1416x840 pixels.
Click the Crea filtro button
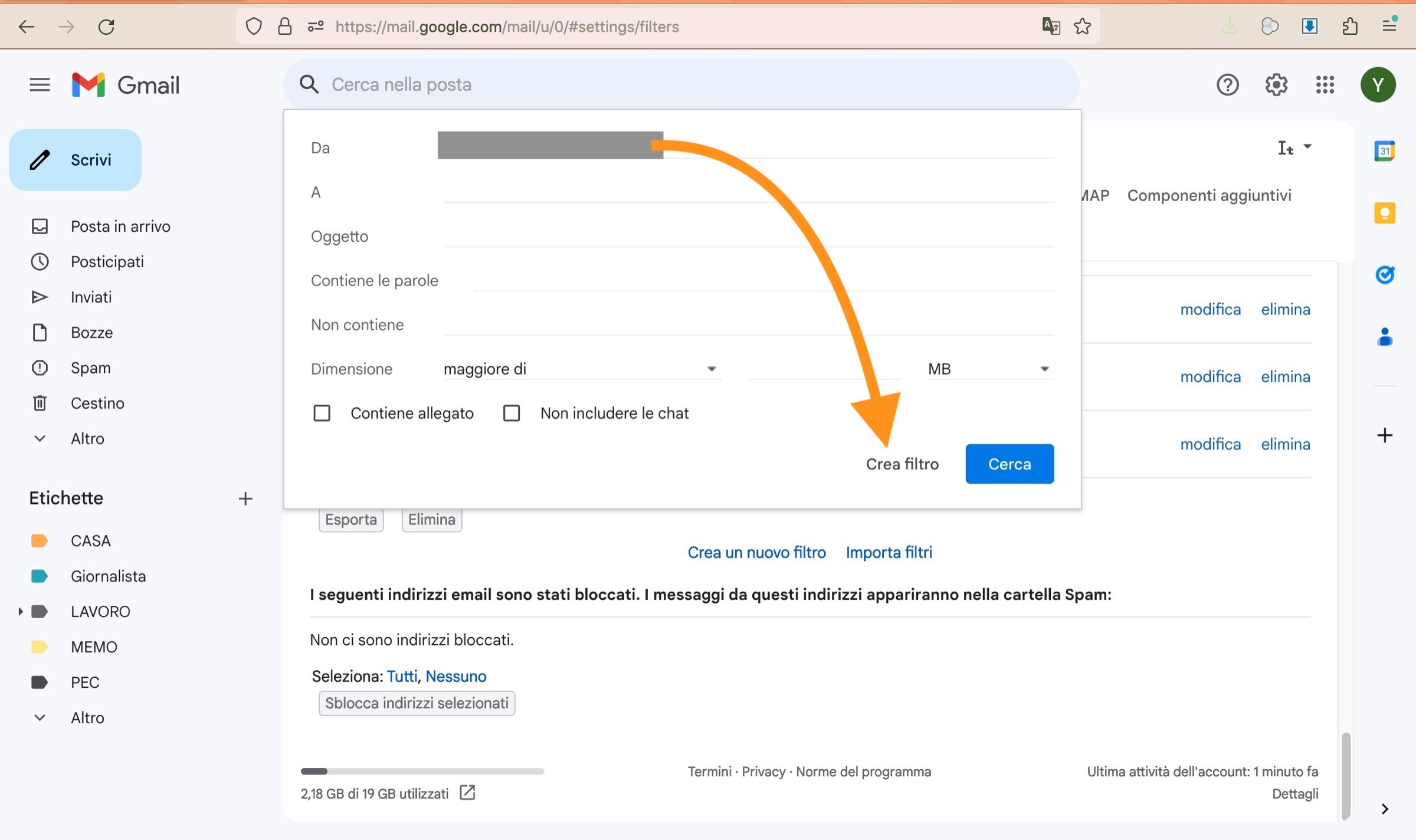[x=902, y=464]
